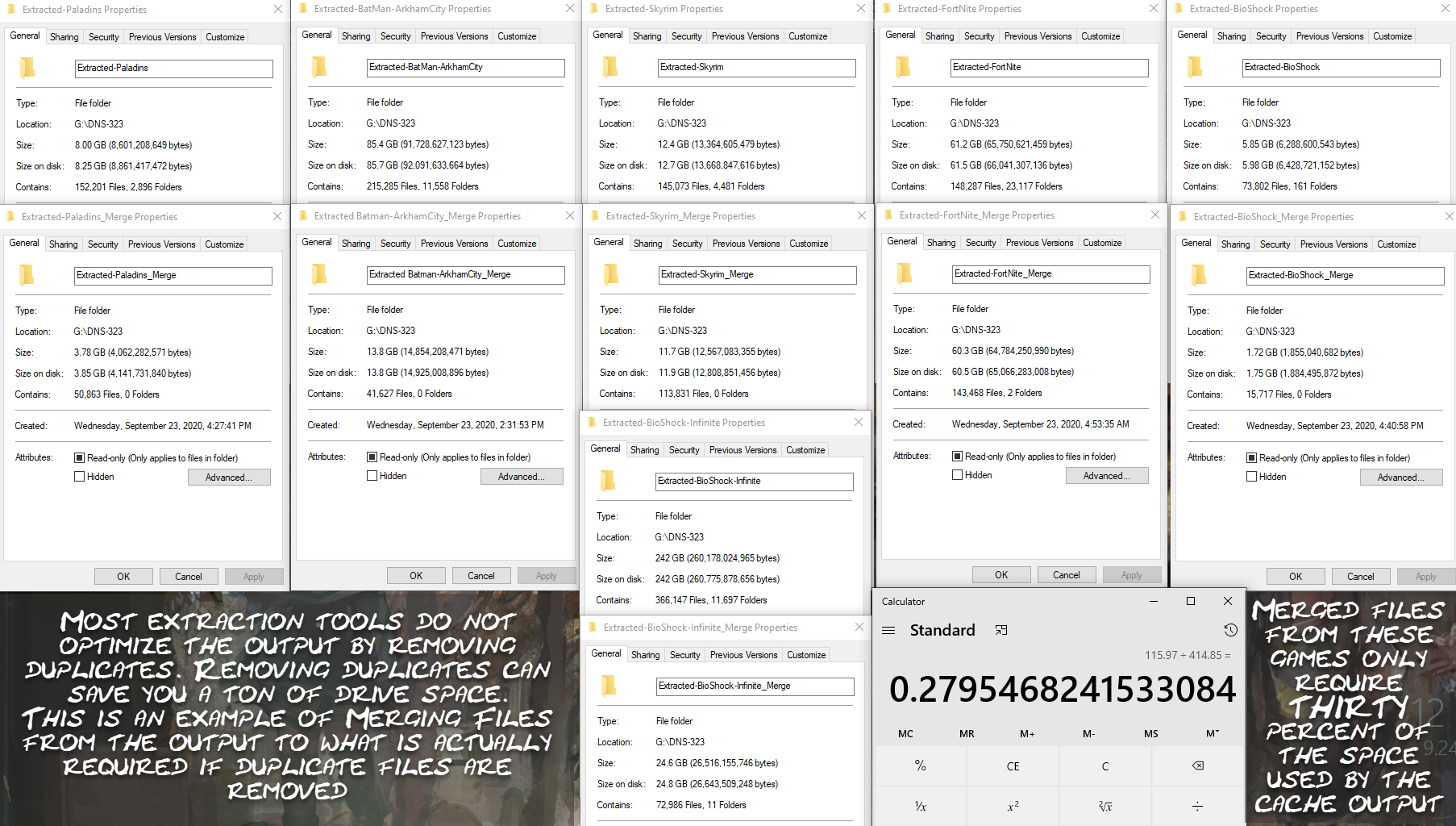
Task: Click the folder icon in Extracted-Skyrim Properties
Action: coord(611,67)
